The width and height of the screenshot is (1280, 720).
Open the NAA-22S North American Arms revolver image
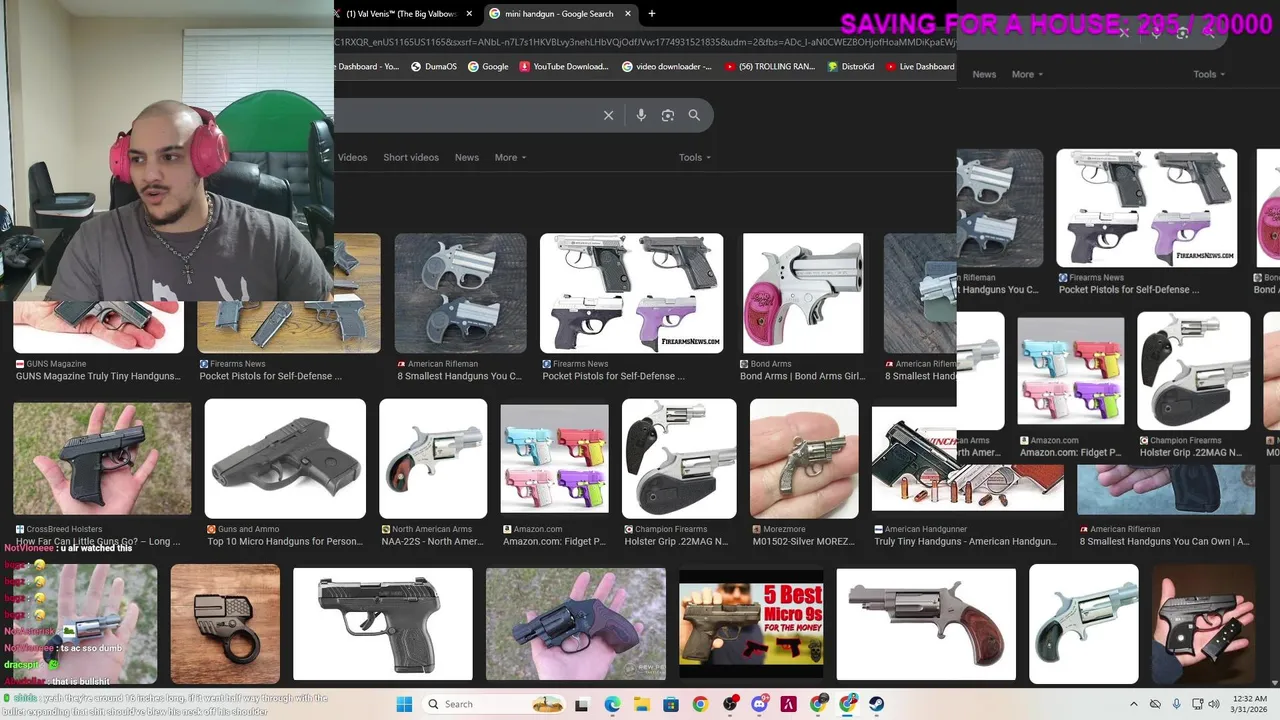(x=433, y=459)
